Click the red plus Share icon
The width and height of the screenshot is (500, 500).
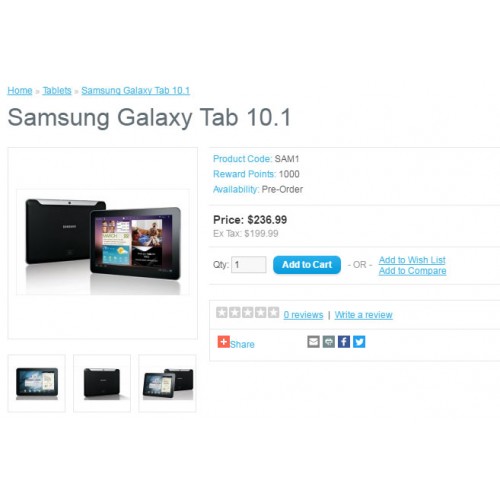tap(223, 342)
